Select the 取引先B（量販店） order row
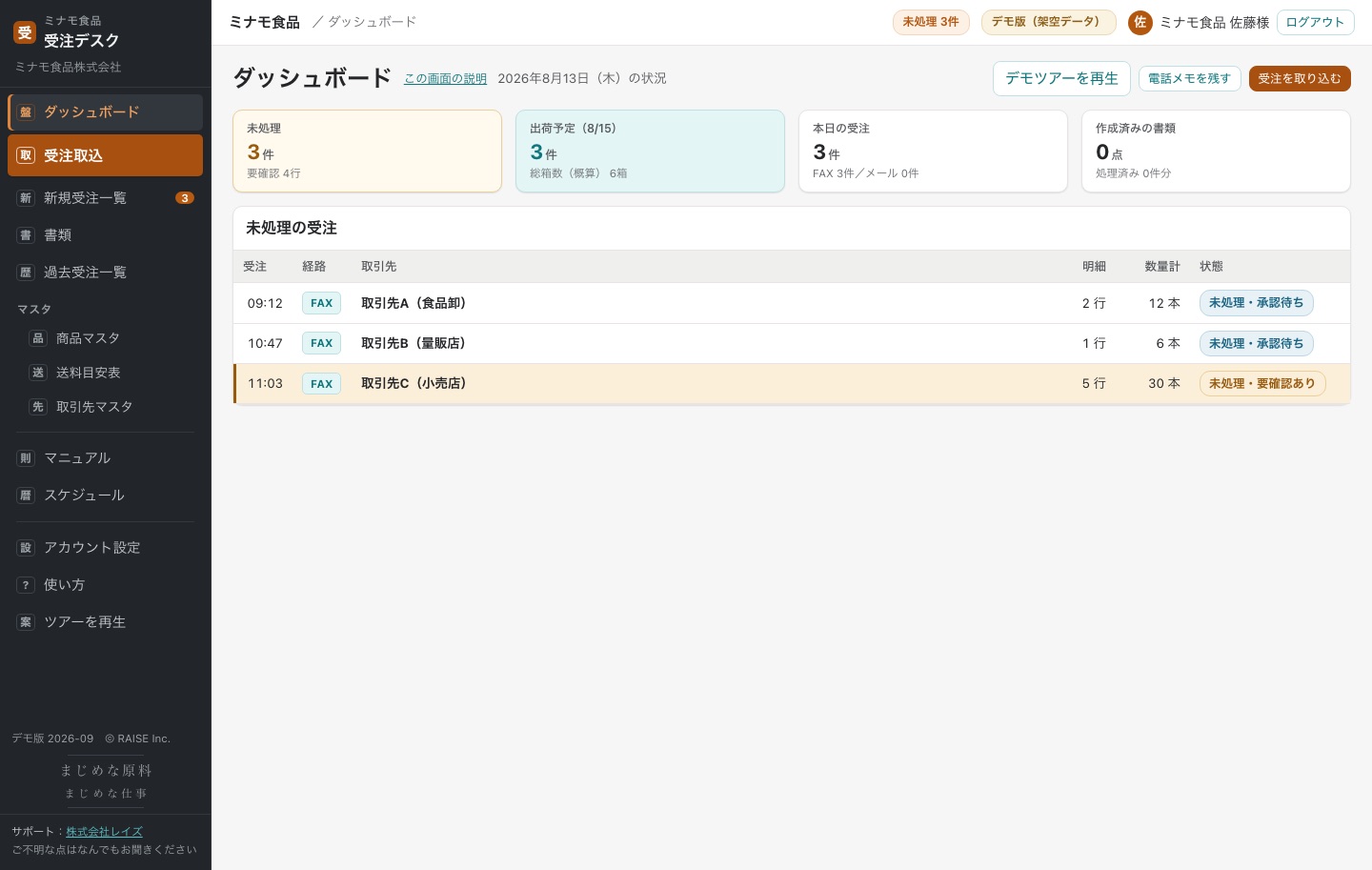This screenshot has width=1372, height=870. click(792, 343)
